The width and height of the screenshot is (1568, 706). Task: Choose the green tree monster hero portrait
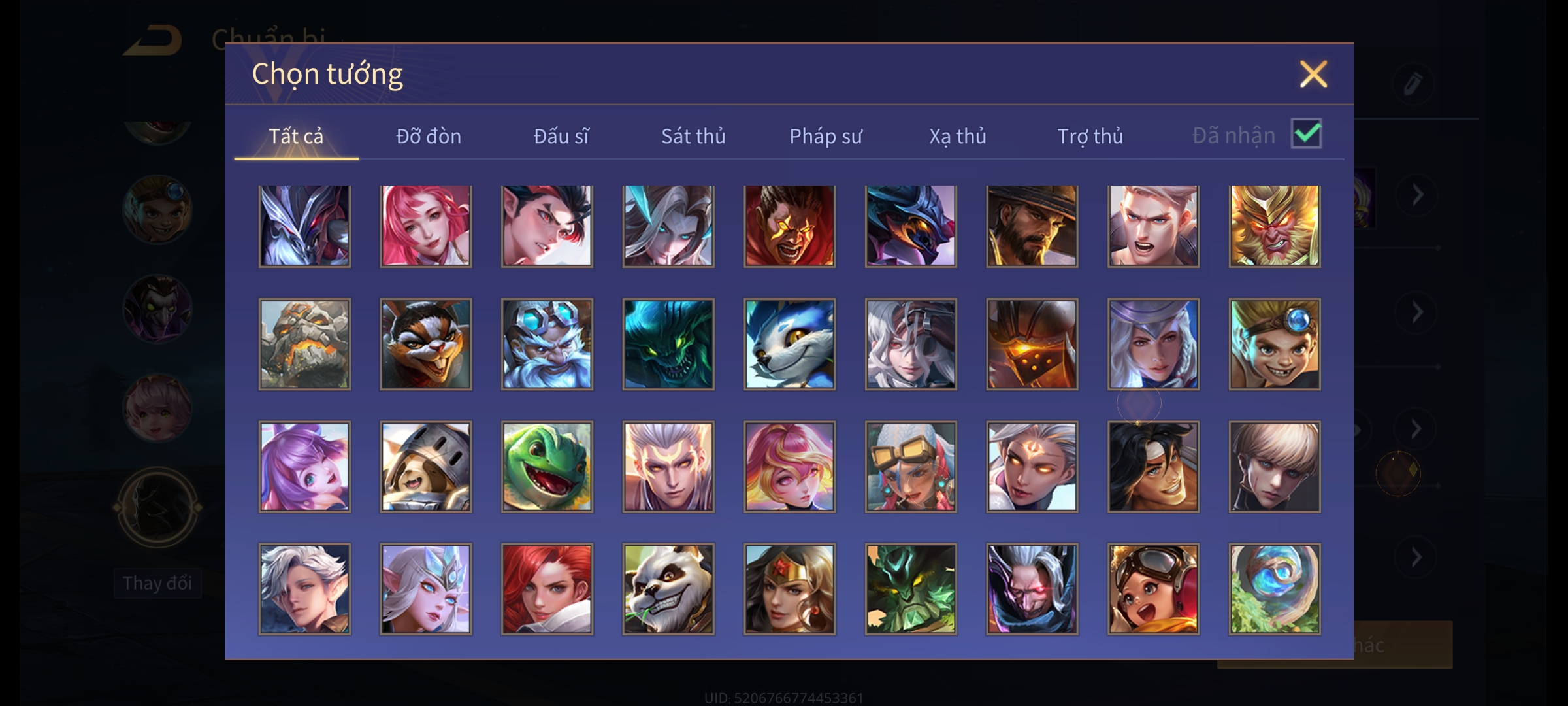911,589
